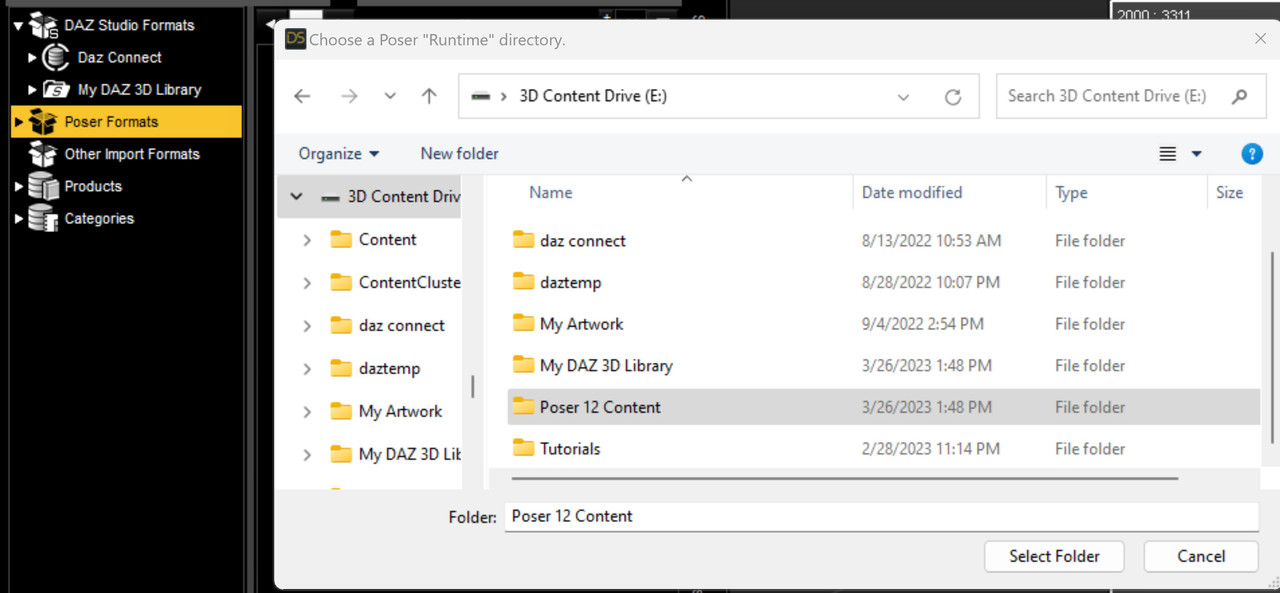1280x593 pixels.
Task: Expand the Products tree node
Action: pyautogui.click(x=18, y=186)
